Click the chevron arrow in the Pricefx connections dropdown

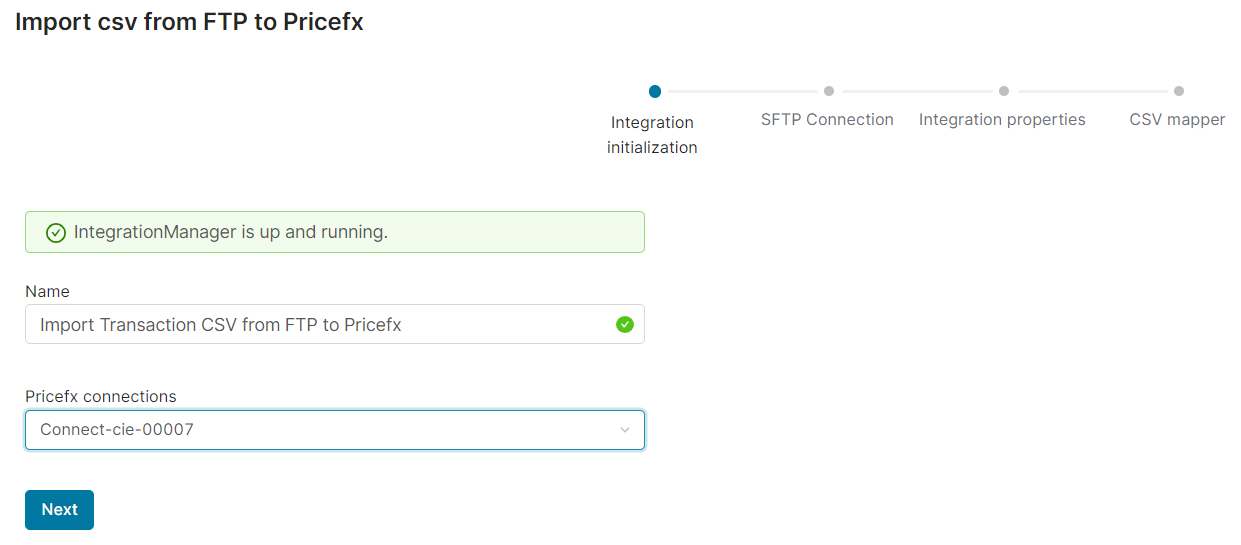point(625,430)
